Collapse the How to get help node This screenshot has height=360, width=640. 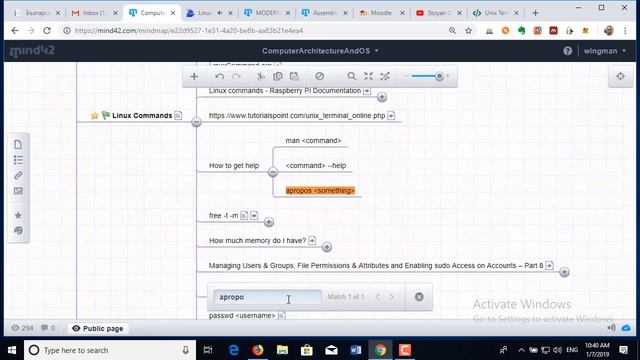point(273,172)
